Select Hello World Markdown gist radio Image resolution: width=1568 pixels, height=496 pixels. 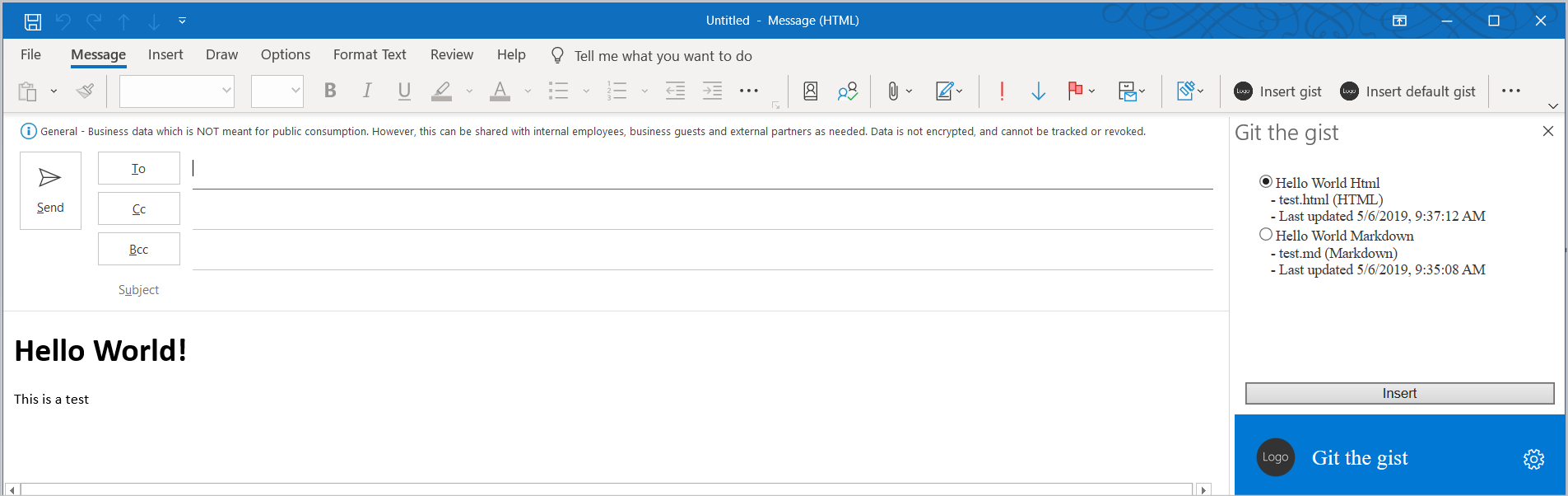click(x=1266, y=235)
